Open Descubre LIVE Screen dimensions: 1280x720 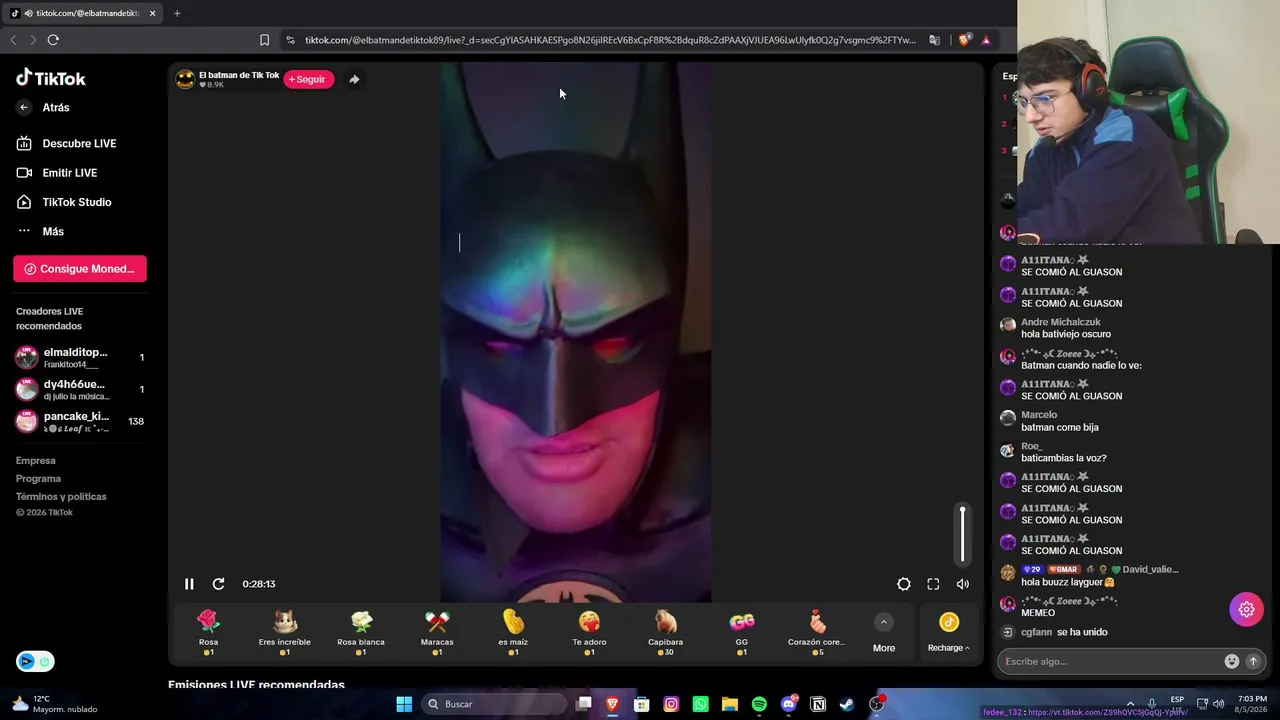[x=67, y=143]
